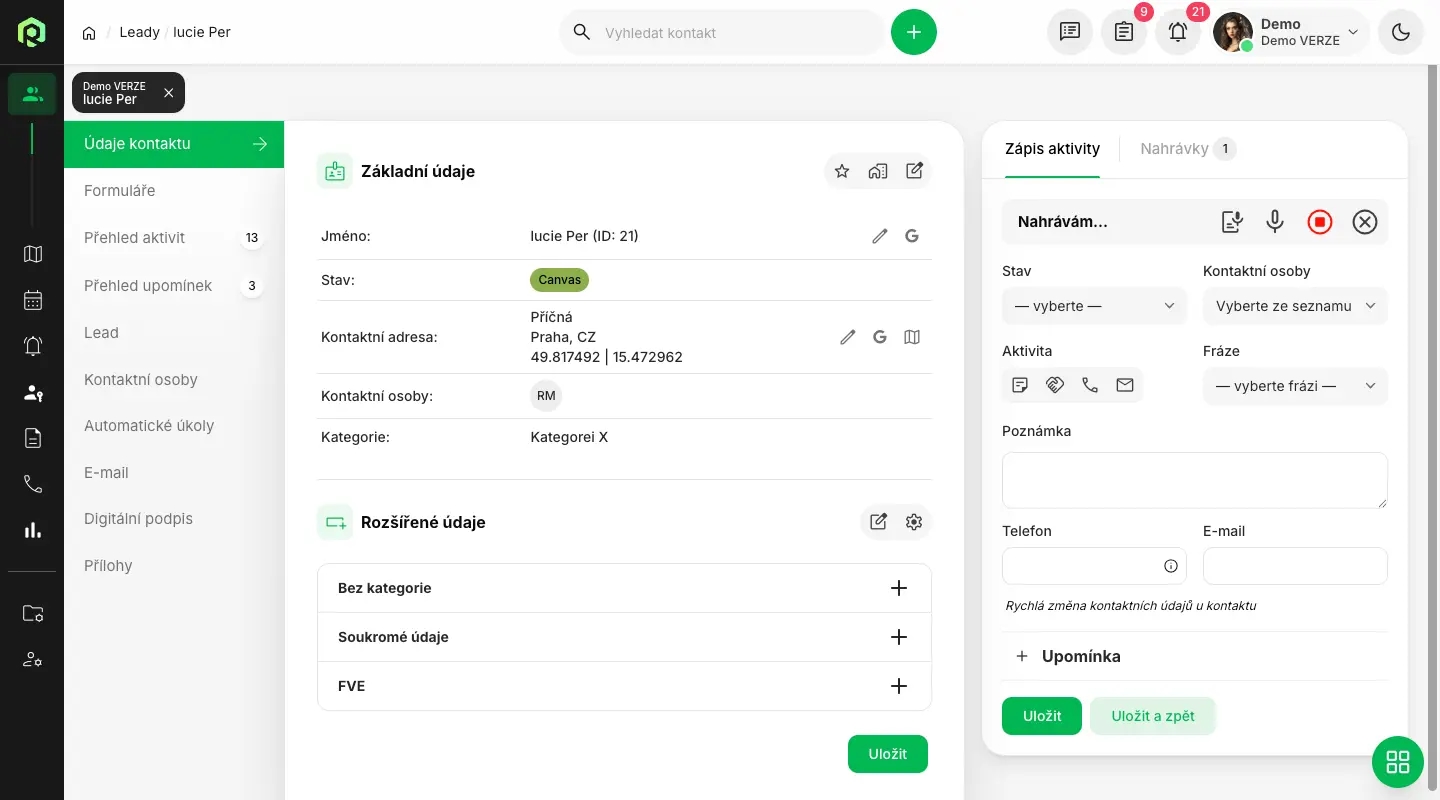
Task: Open the Fráze phrase dropdown
Action: pos(1295,386)
